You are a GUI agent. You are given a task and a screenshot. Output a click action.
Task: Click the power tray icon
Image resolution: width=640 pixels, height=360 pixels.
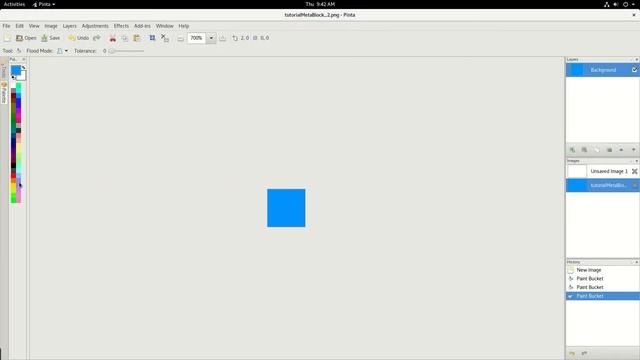(625, 4)
